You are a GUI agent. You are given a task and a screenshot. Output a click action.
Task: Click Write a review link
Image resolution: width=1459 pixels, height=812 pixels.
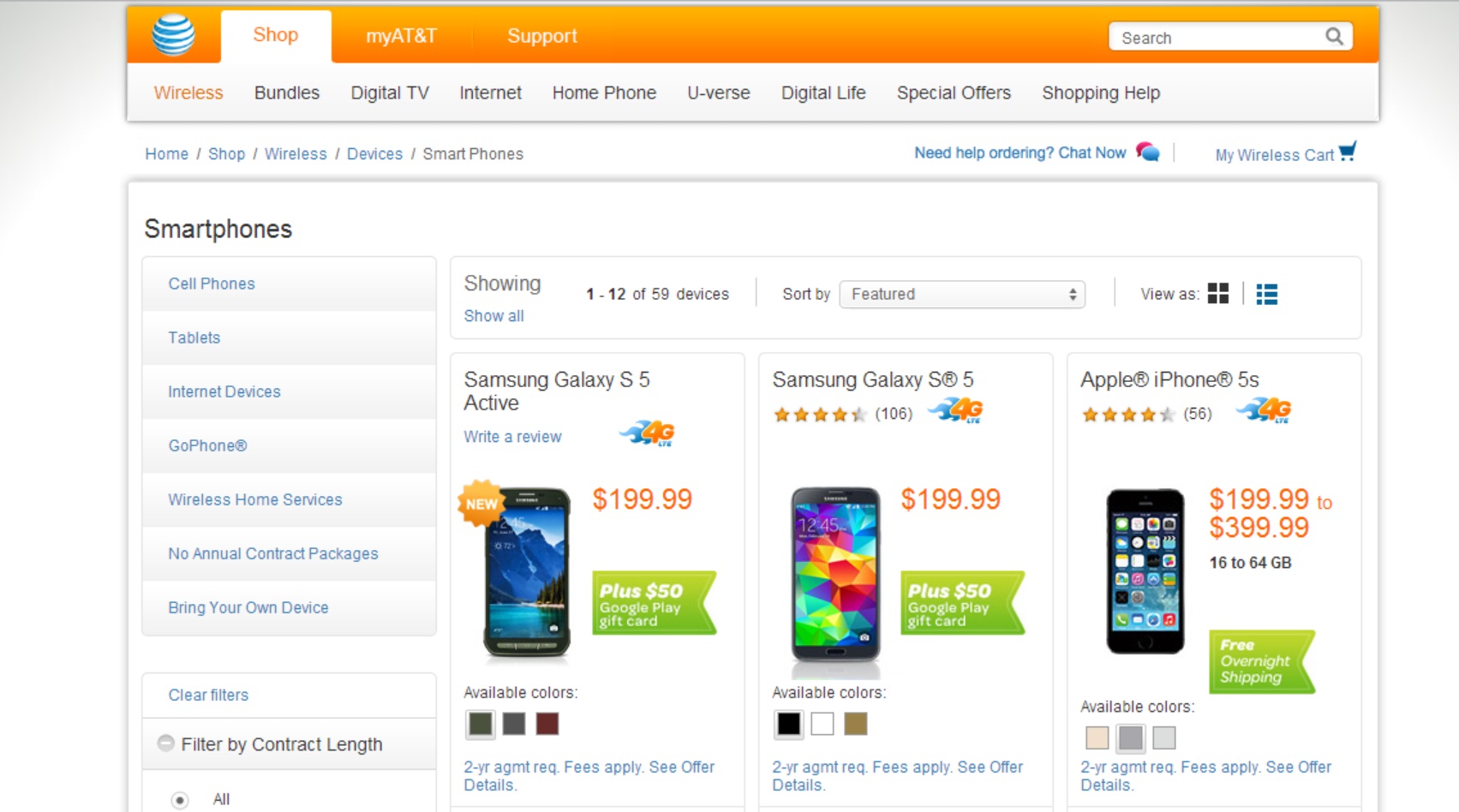(512, 437)
